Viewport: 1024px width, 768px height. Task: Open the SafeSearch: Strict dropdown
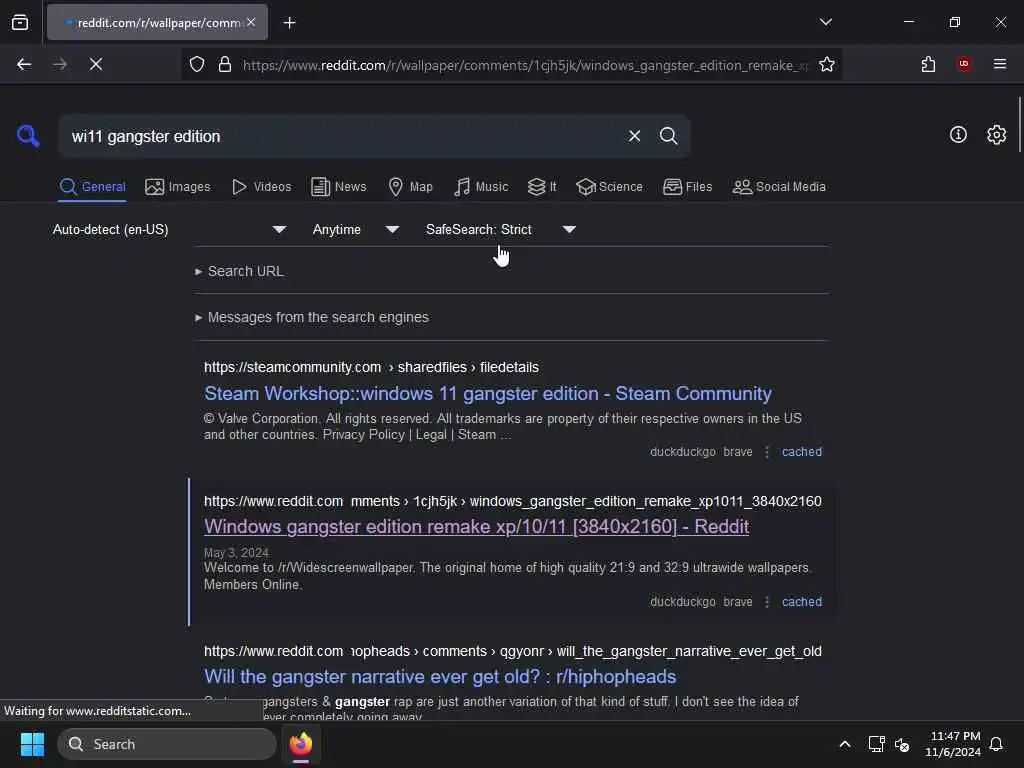coord(500,229)
